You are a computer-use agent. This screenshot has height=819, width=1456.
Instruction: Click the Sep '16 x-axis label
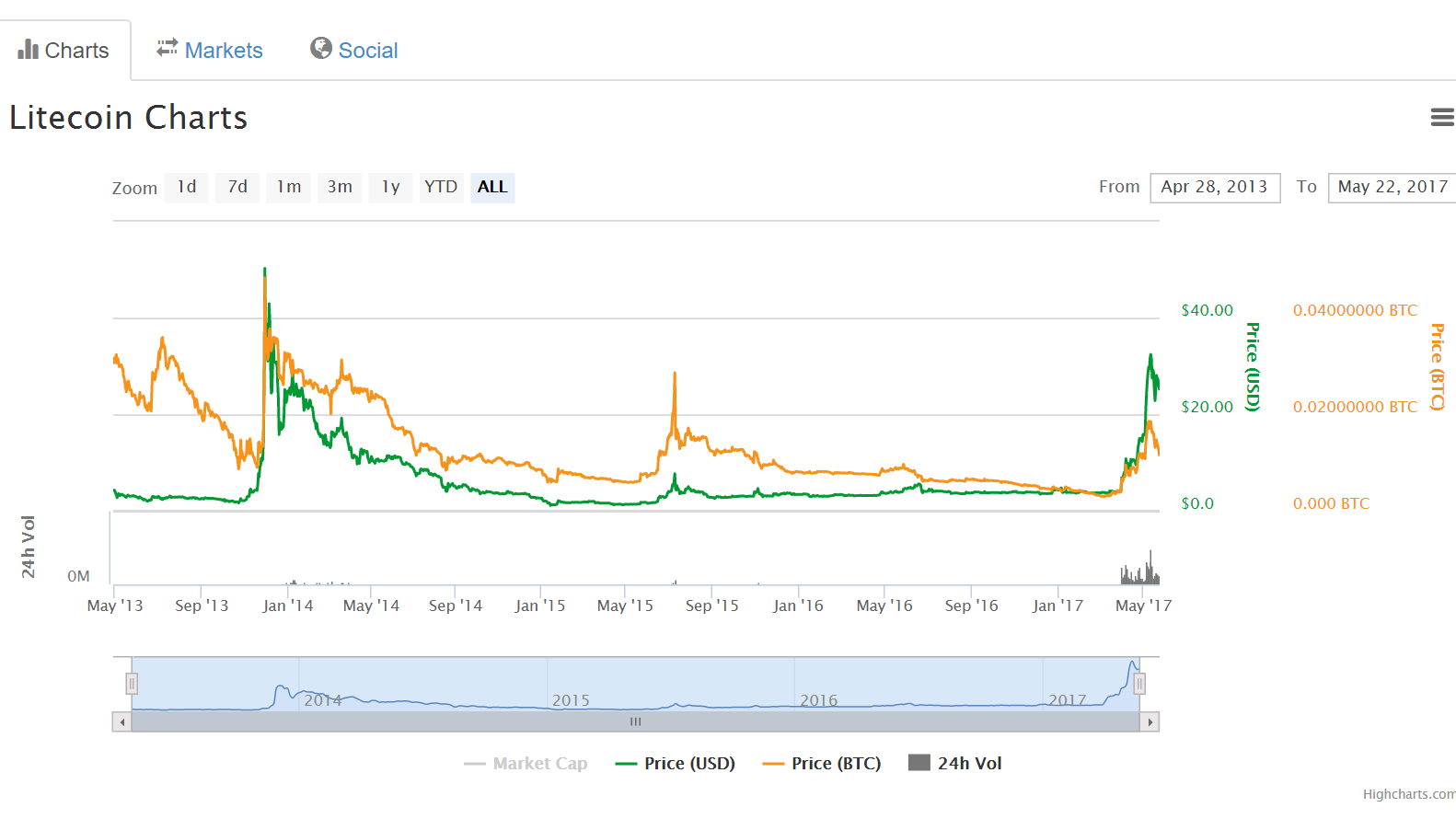[971, 606]
